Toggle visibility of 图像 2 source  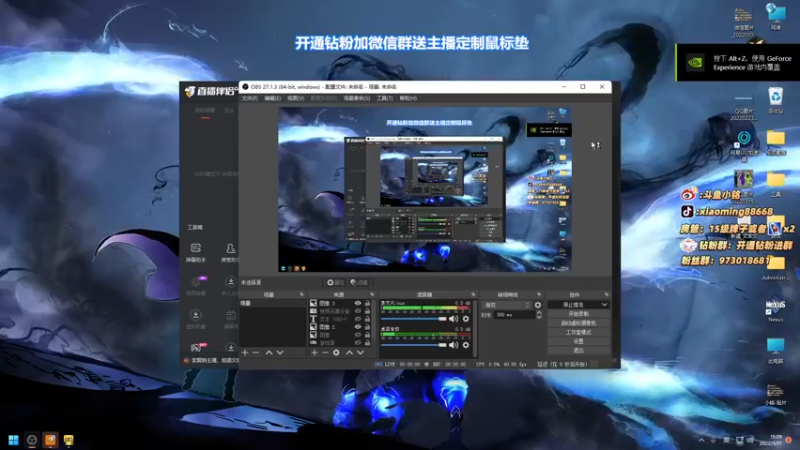coord(358,327)
